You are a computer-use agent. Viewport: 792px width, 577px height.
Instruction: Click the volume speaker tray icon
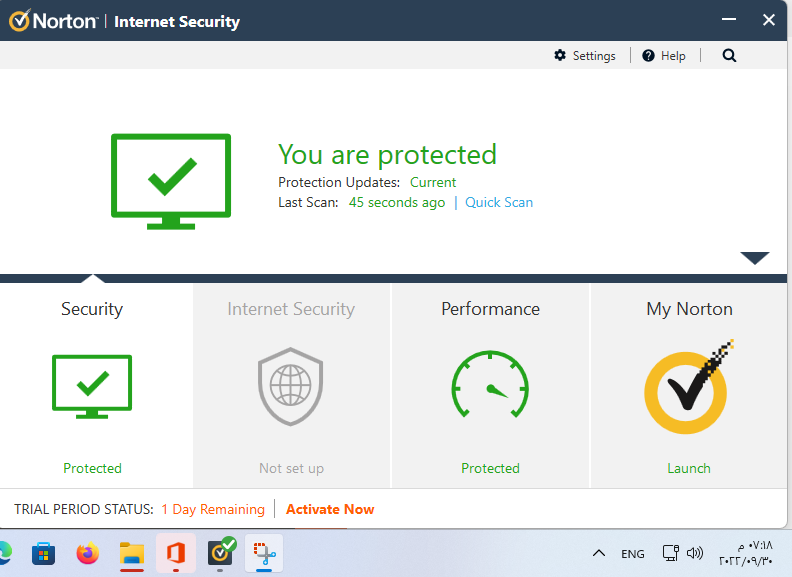point(695,553)
